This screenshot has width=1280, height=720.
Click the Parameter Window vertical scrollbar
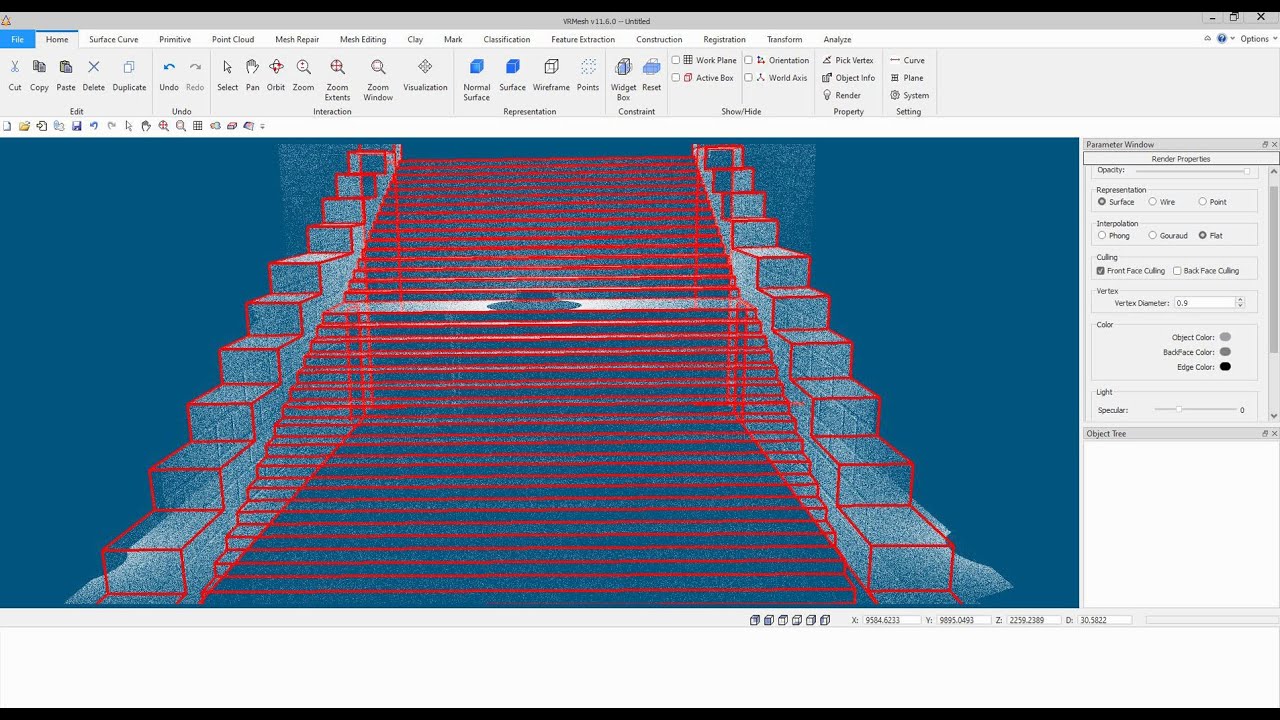pos(1274,293)
